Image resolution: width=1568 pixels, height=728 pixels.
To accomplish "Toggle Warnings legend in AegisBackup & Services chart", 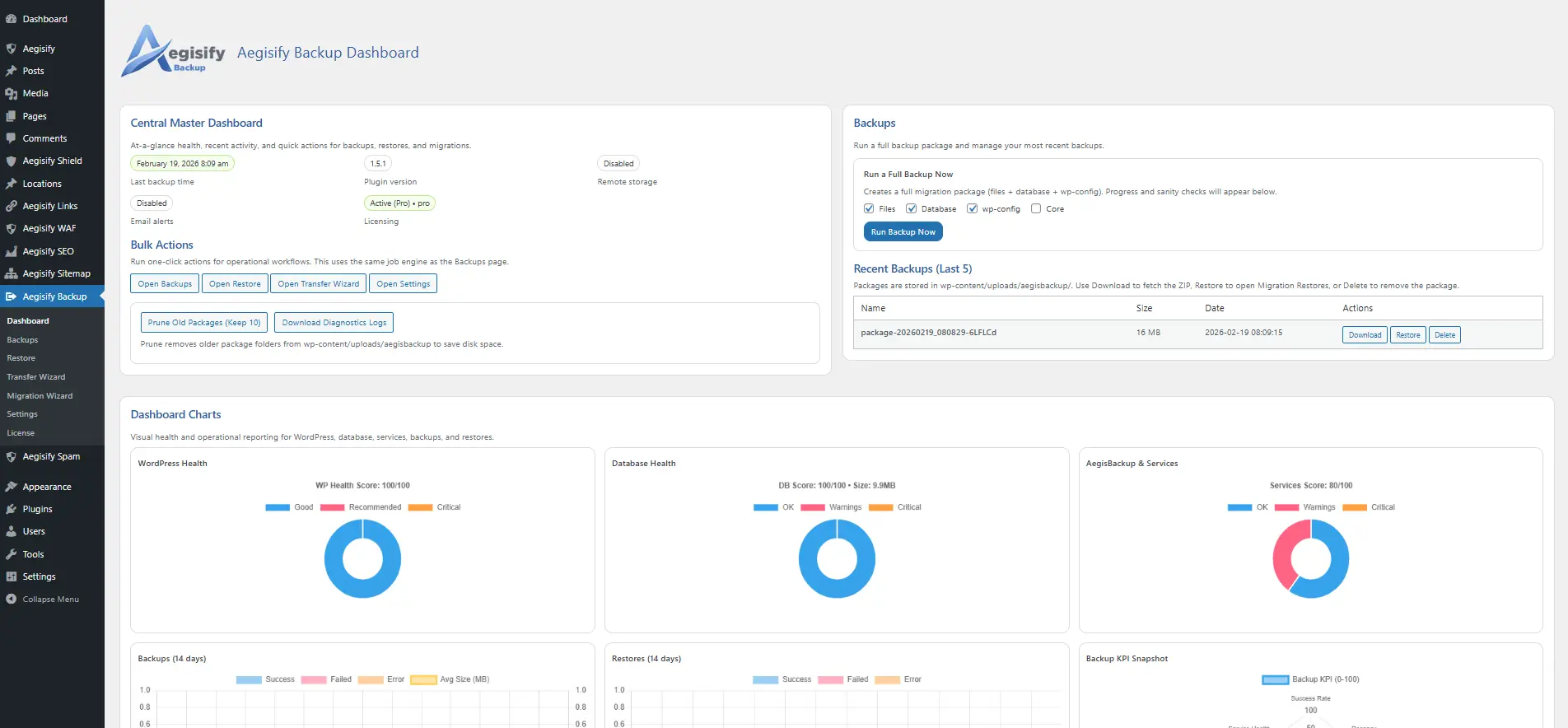I will 1304,507.
